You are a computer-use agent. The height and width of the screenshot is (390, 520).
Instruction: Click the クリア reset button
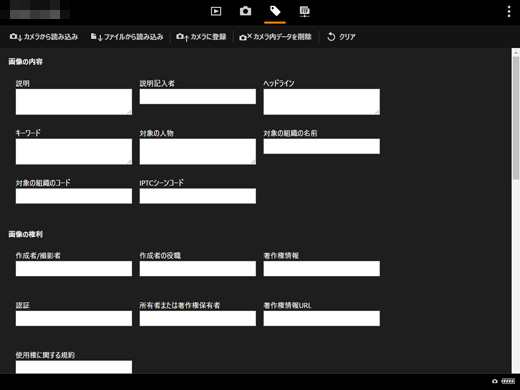(341, 37)
